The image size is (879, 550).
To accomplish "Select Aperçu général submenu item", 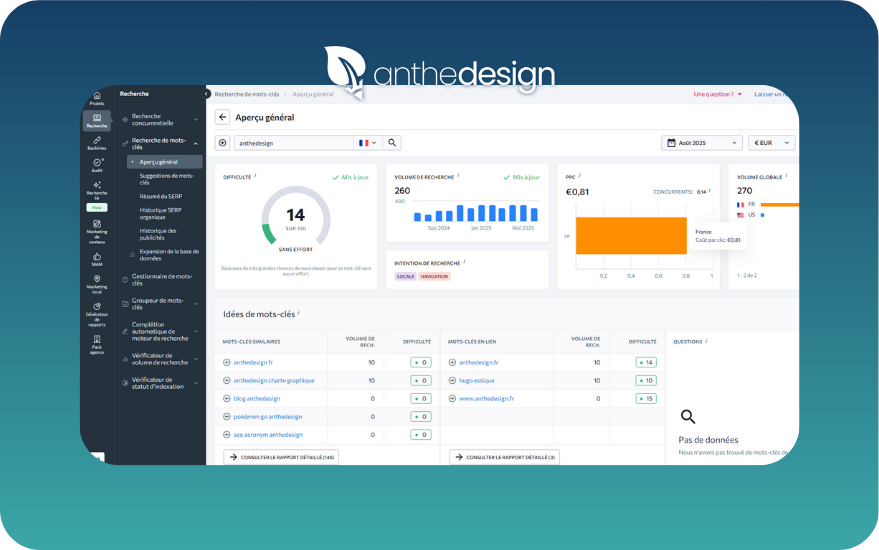I will (x=165, y=162).
